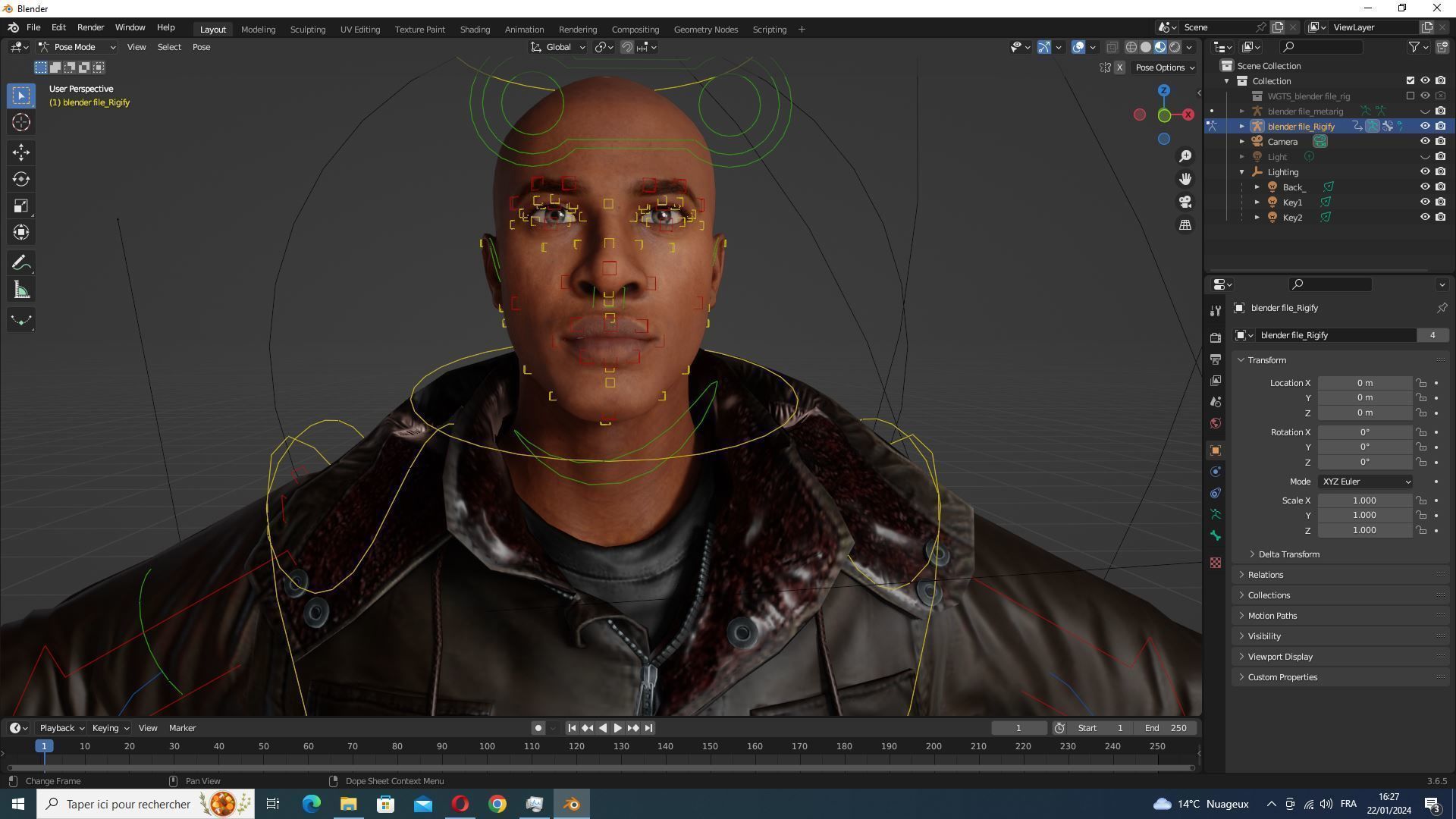
Task: Open the Physics properties tab
Action: tap(1216, 472)
